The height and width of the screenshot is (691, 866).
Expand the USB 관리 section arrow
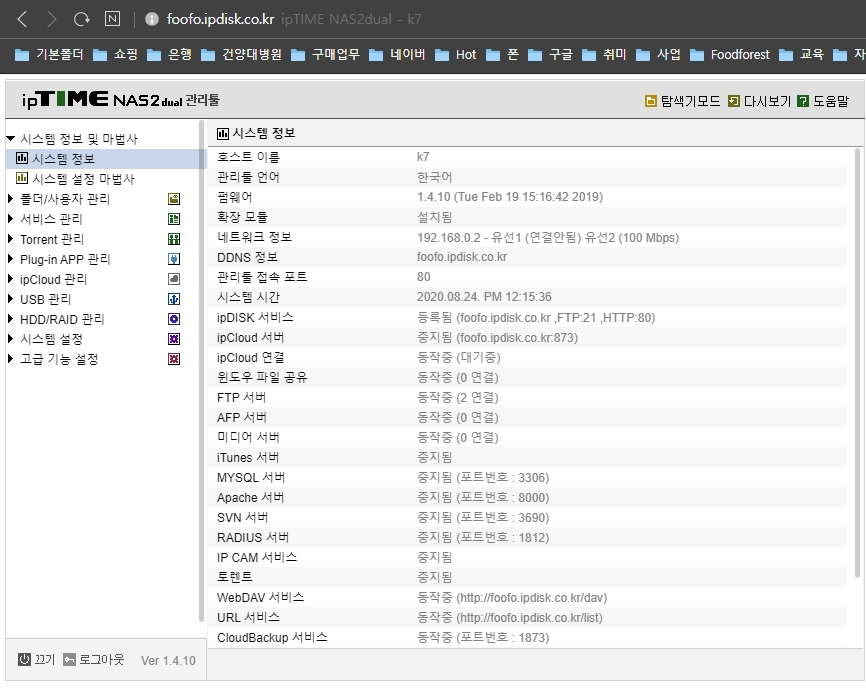click(x=10, y=298)
